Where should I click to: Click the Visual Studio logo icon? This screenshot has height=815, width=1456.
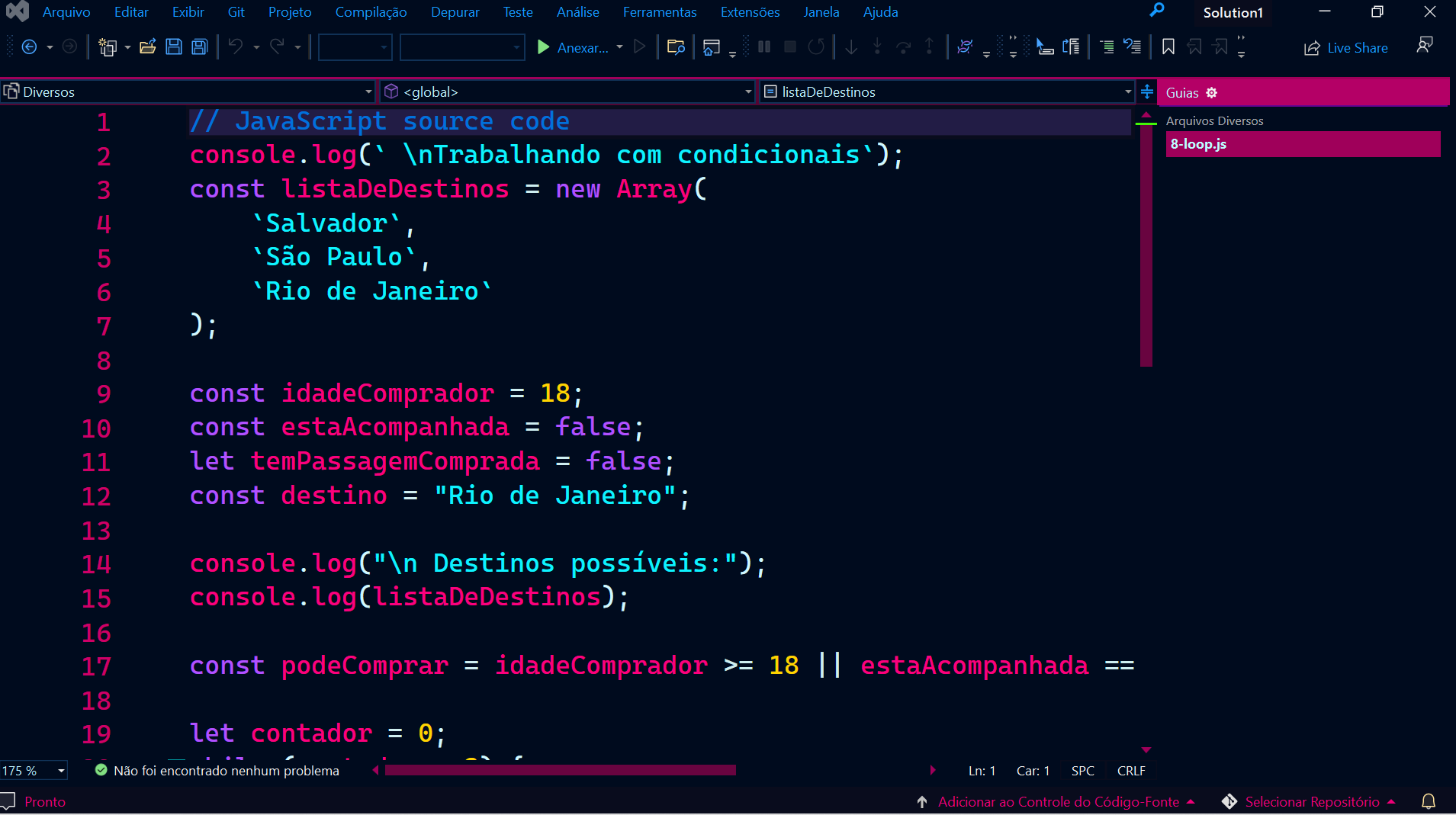click(17, 11)
